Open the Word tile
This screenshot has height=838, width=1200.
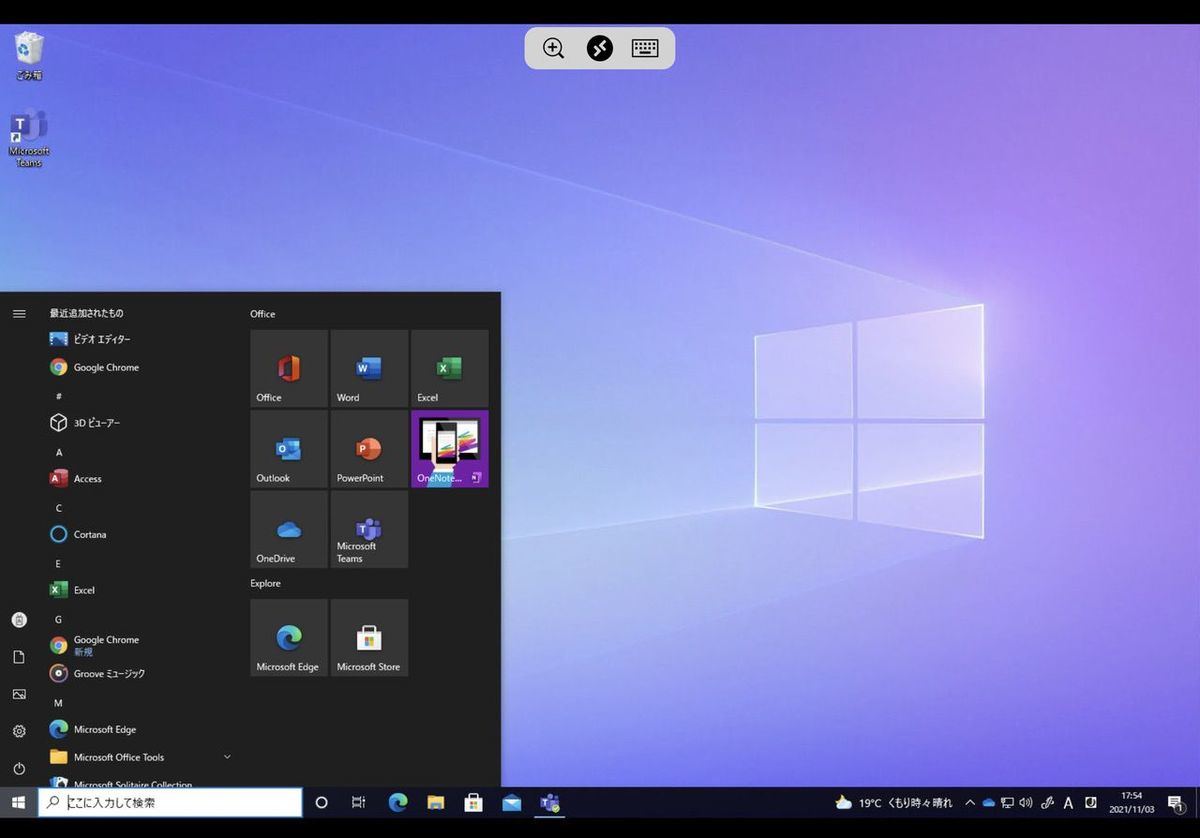(x=369, y=368)
